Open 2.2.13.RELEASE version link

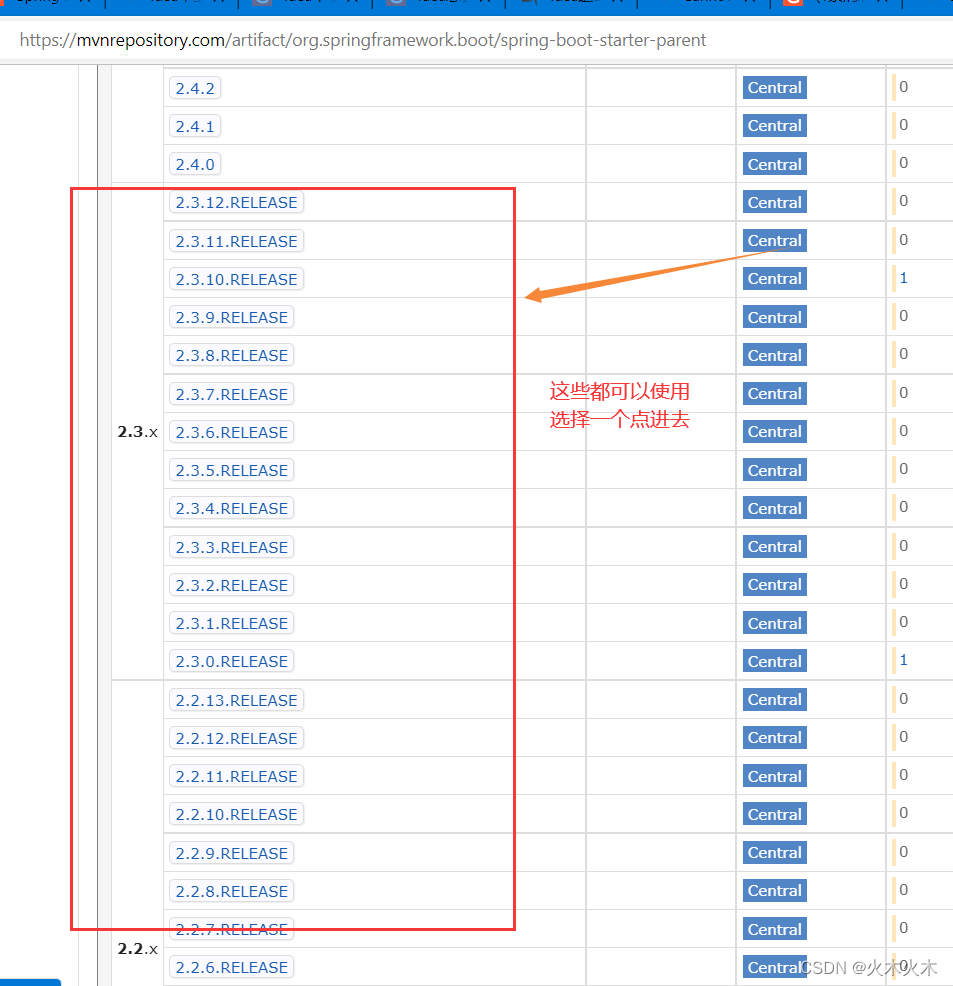coord(236,700)
